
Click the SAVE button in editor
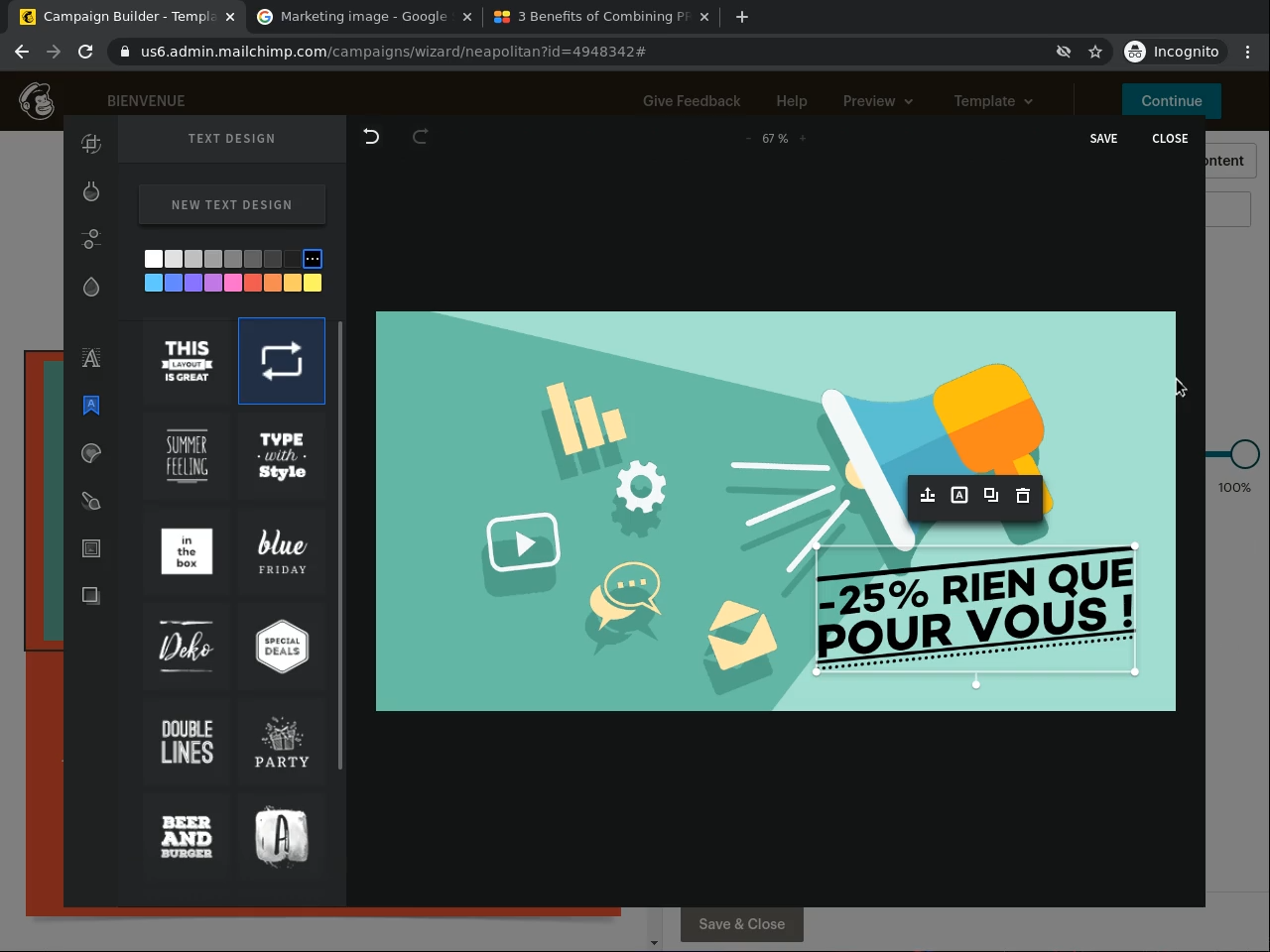point(1103,139)
